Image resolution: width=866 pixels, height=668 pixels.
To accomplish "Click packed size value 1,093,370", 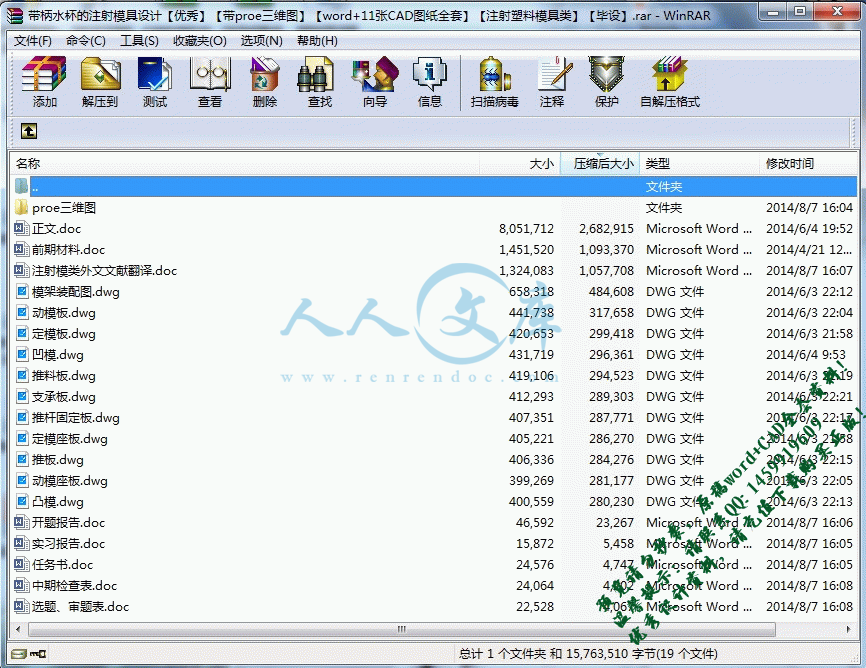I will pos(606,249).
